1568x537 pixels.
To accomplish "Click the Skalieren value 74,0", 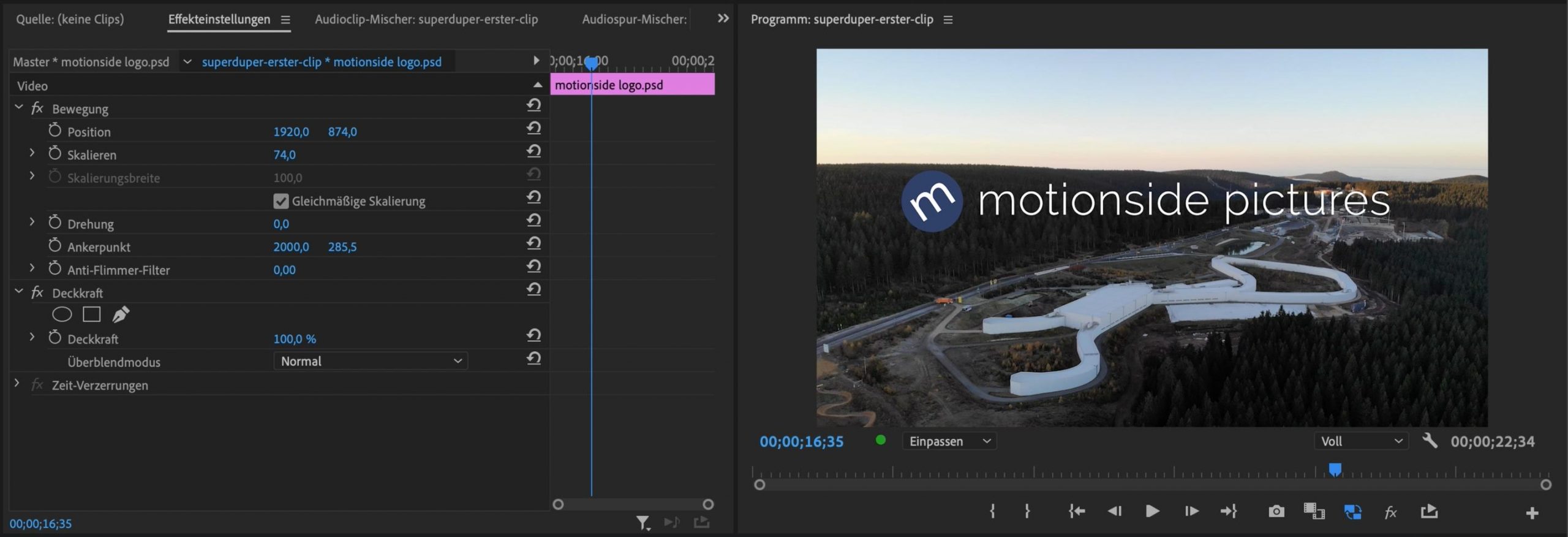I will [x=284, y=155].
